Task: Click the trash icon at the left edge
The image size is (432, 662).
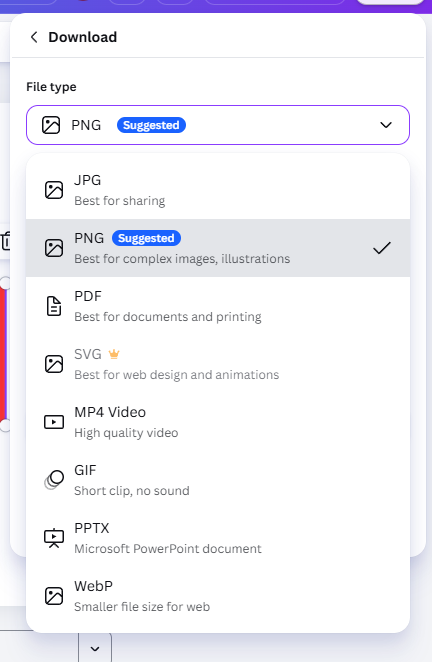Action: coord(5,241)
